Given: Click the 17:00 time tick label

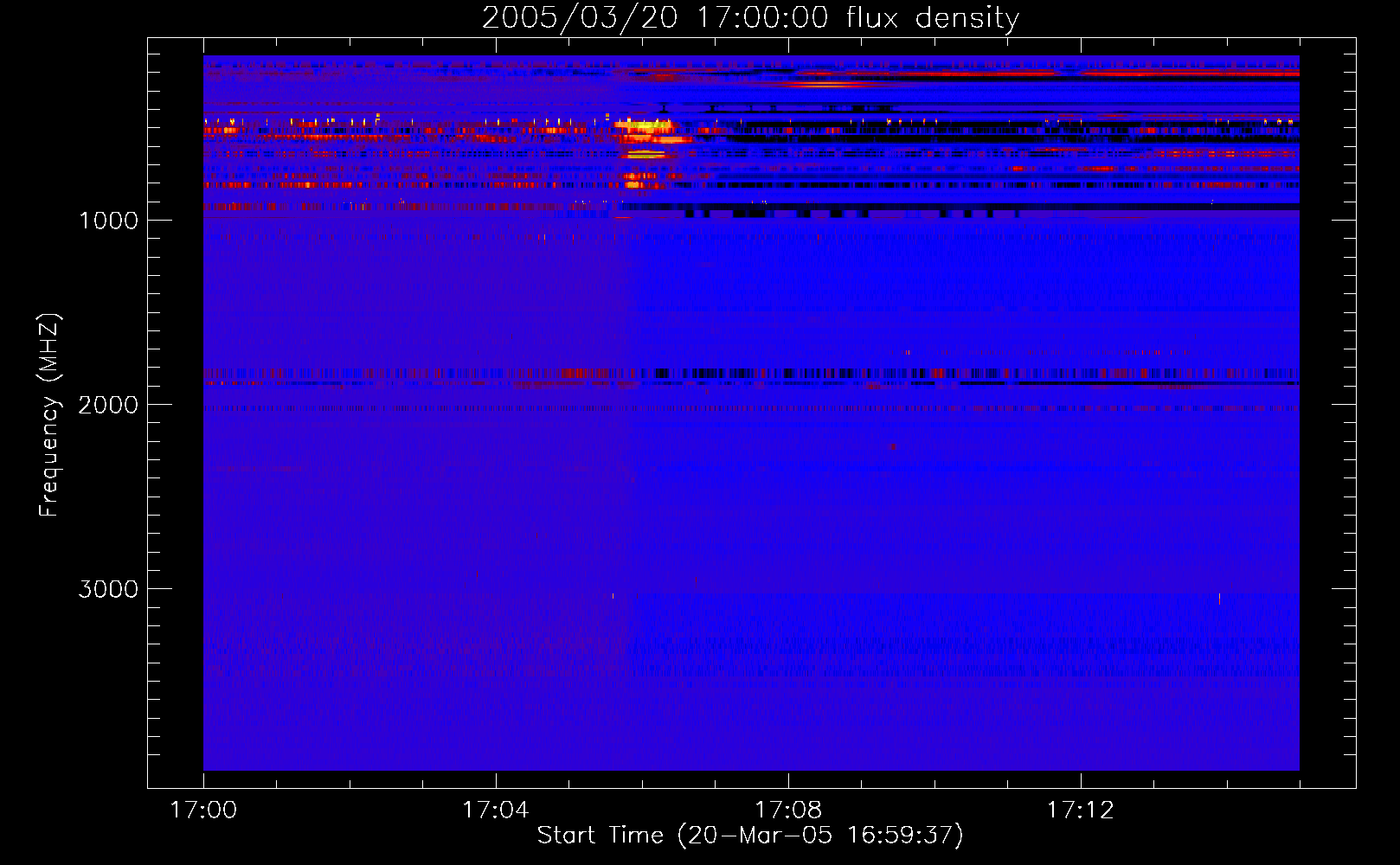Looking at the screenshot, I should click(x=203, y=811).
